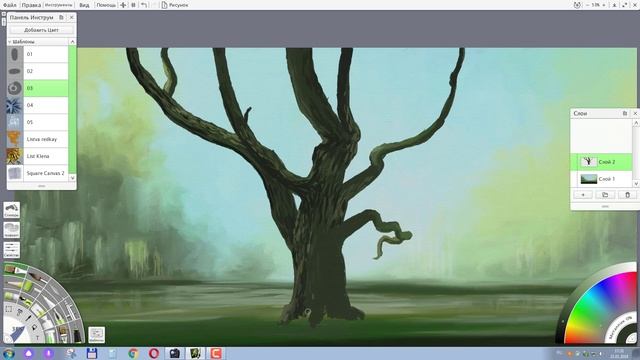Screen dimensions: 640x360
Task: Select layer Слой 2
Action: coord(602,162)
